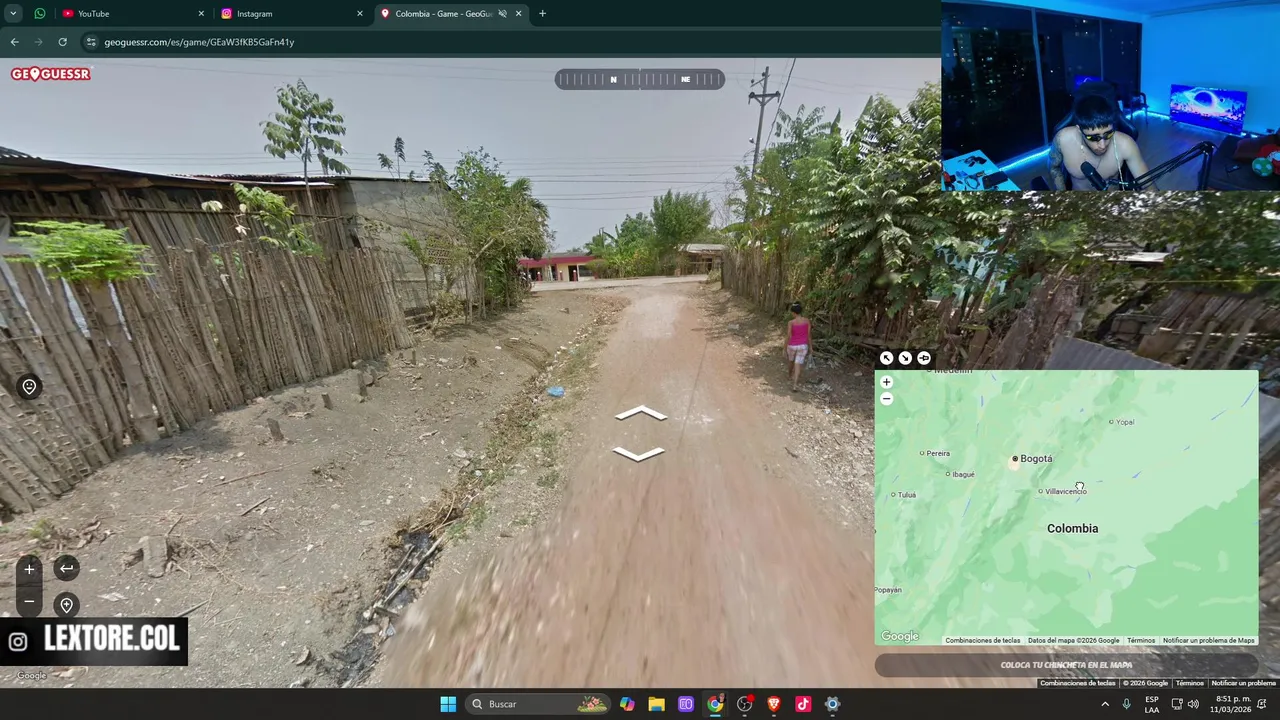Click the GeoGuessr logo

tap(51, 74)
